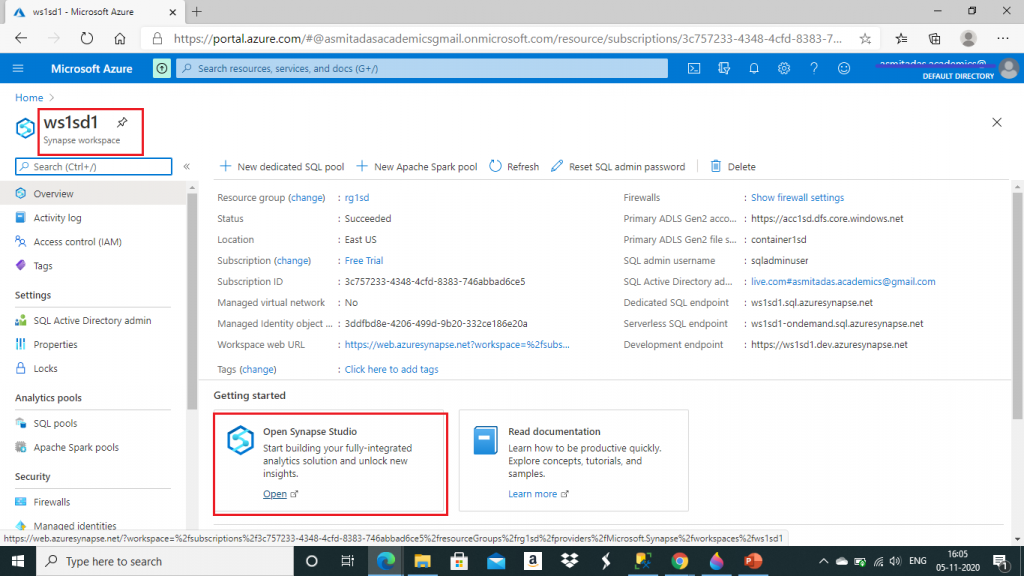Screen dimensions: 1024x576
Task: Click Learn more under Read documentation
Action: click(x=532, y=494)
